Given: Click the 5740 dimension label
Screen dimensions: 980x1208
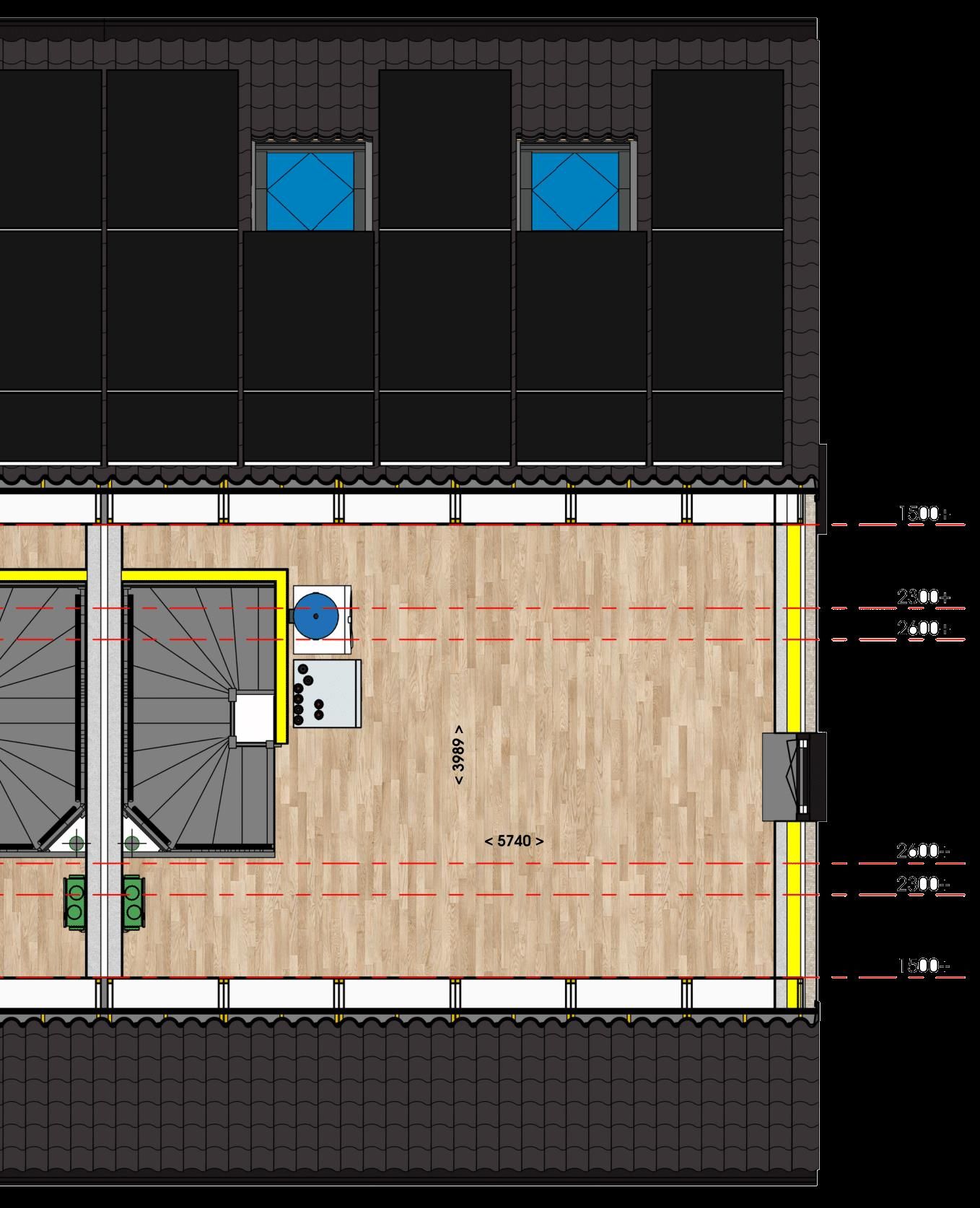Looking at the screenshot, I should (x=514, y=841).
